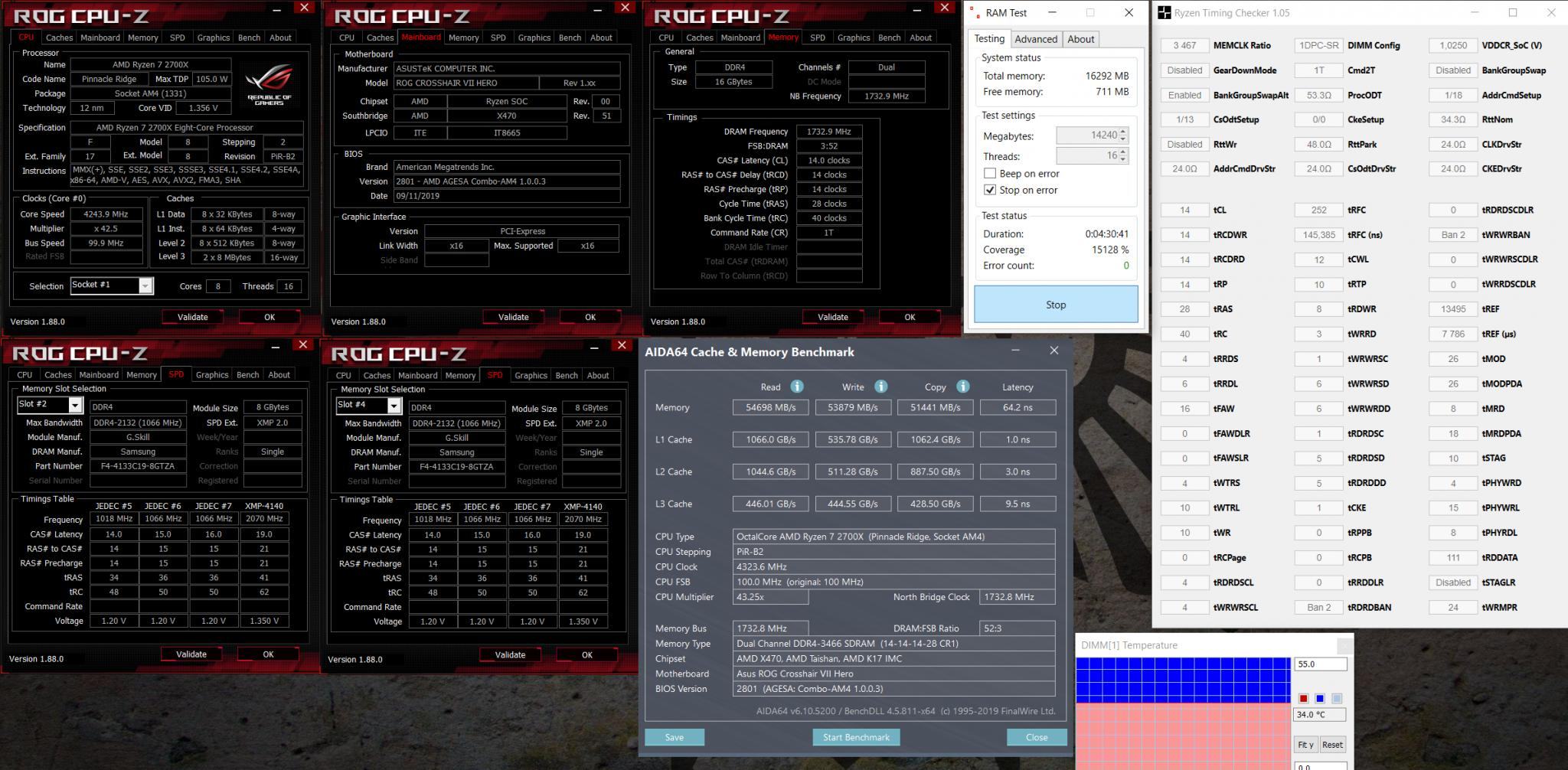Image resolution: width=1568 pixels, height=770 pixels.
Task: Click Part Number F4-4133C19-8GTZA in Slot #2 window
Action: [x=138, y=466]
